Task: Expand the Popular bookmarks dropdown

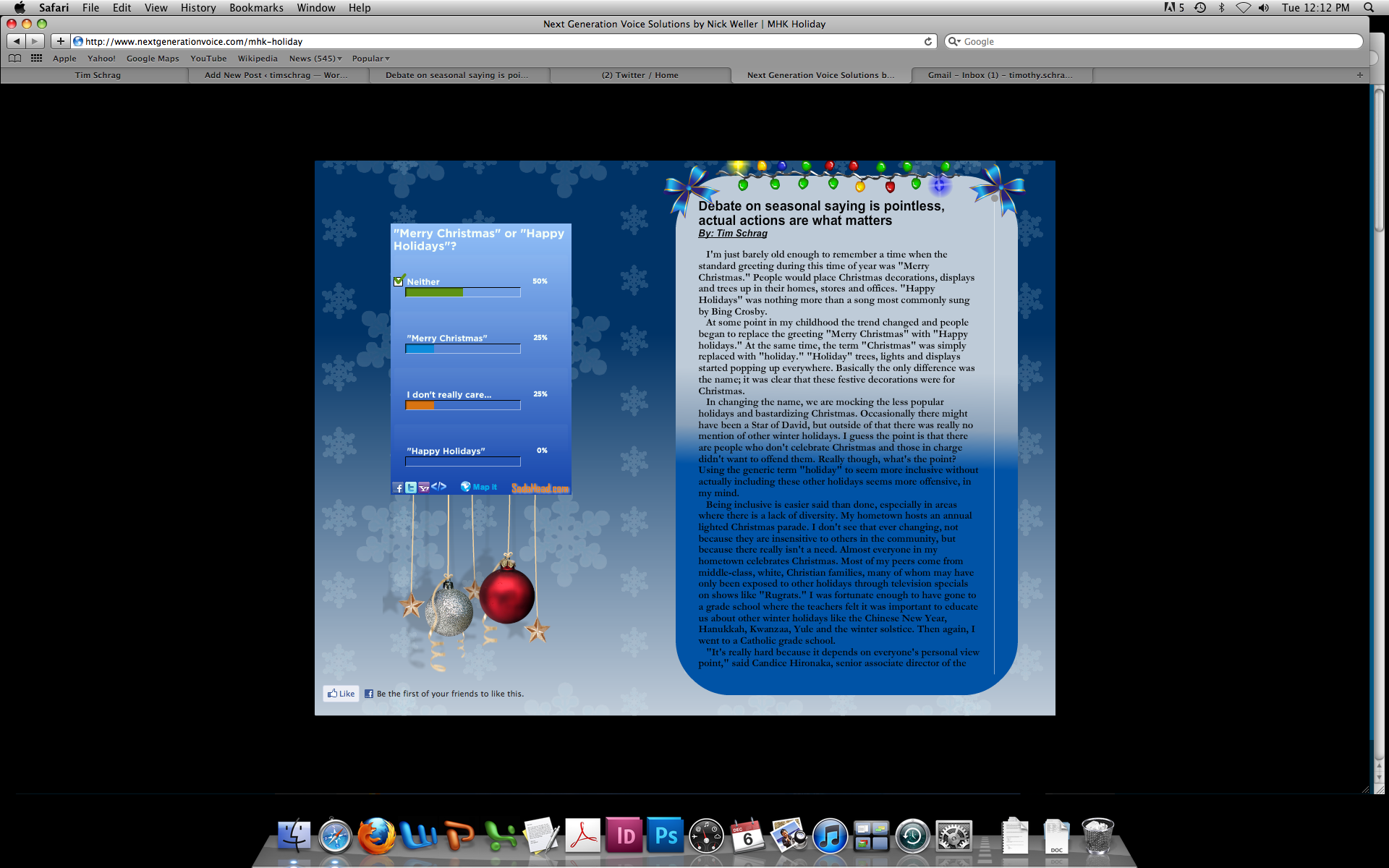Action: pos(370,59)
